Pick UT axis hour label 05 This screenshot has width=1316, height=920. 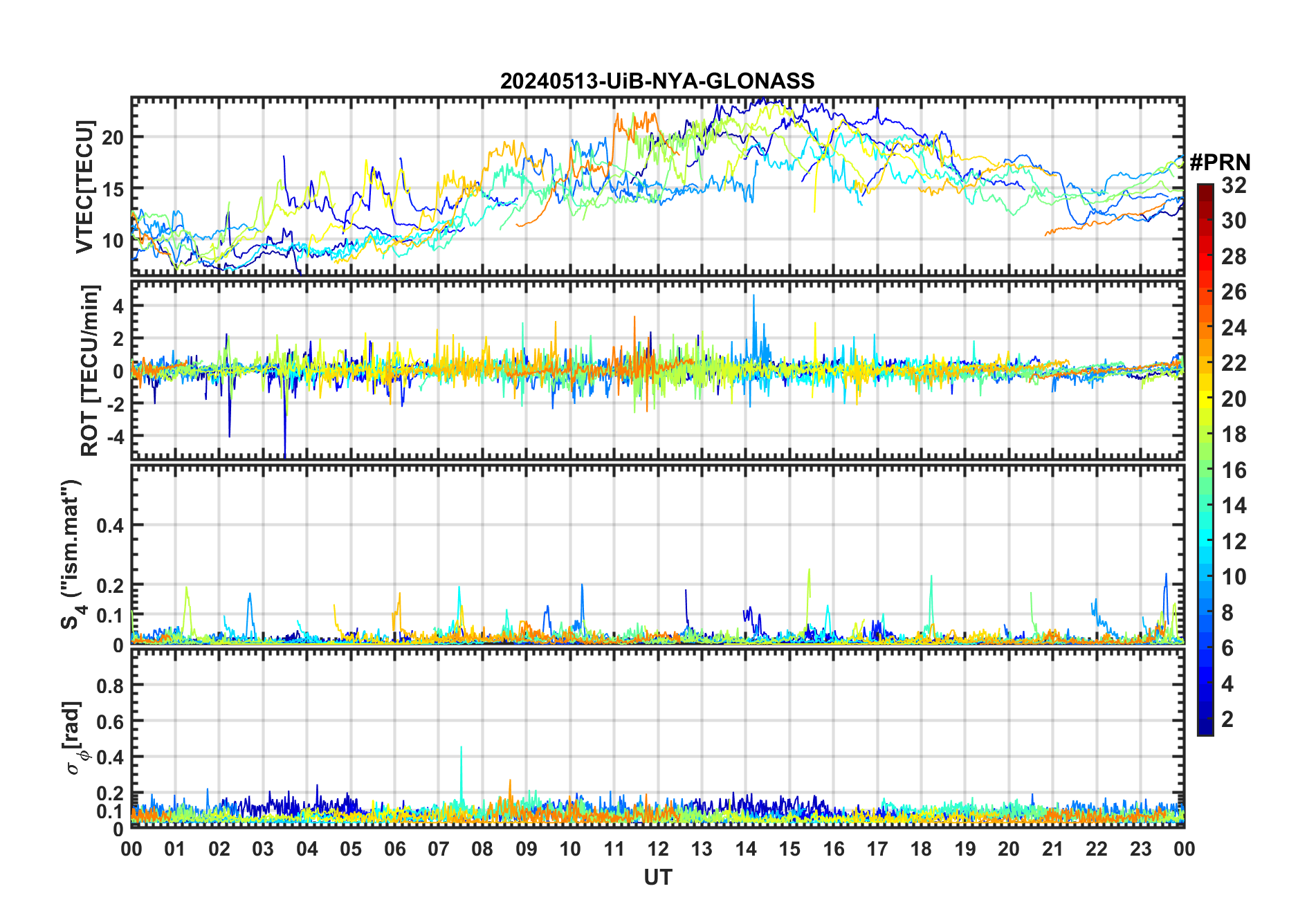point(351,849)
